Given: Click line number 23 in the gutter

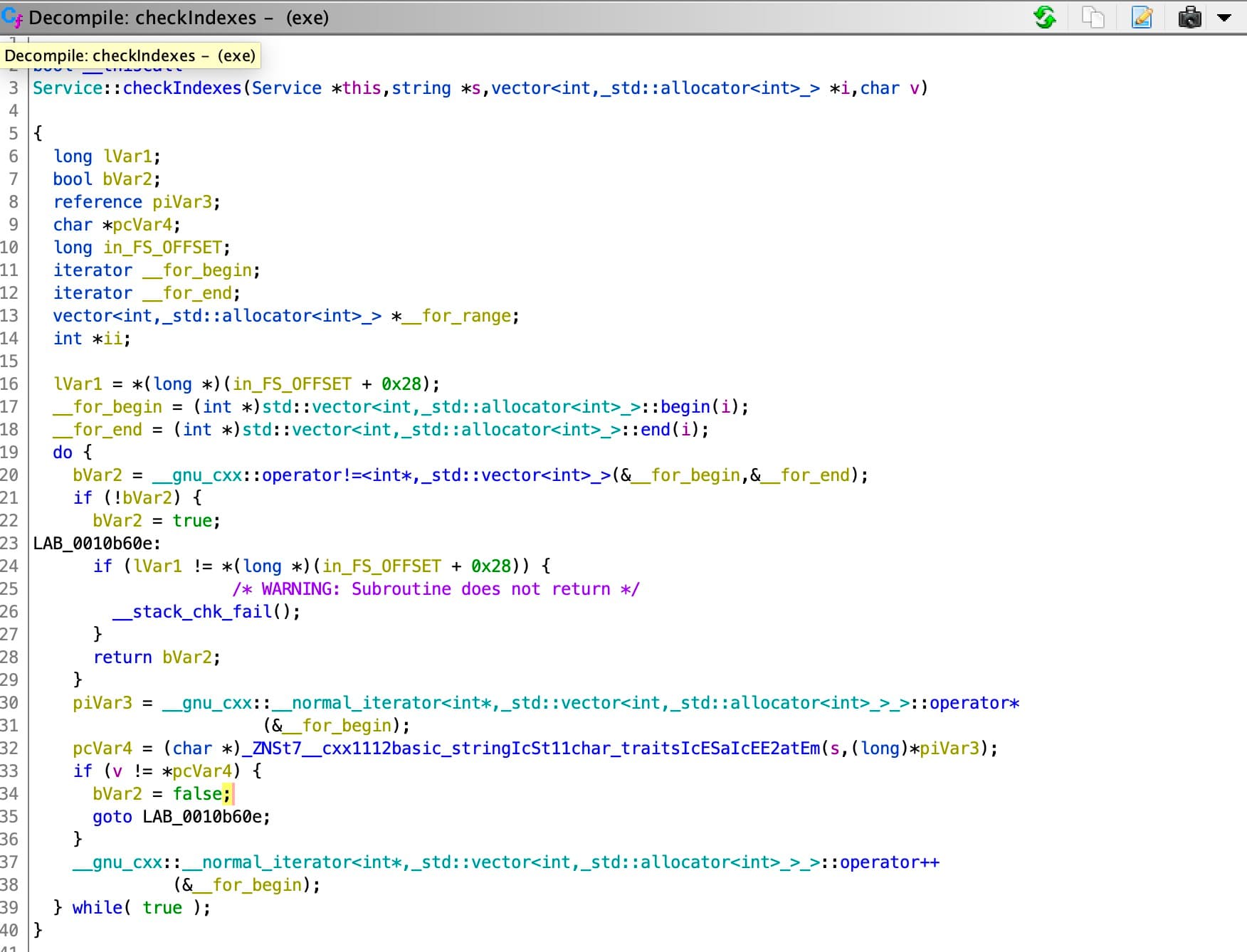Looking at the screenshot, I should pos(13,543).
